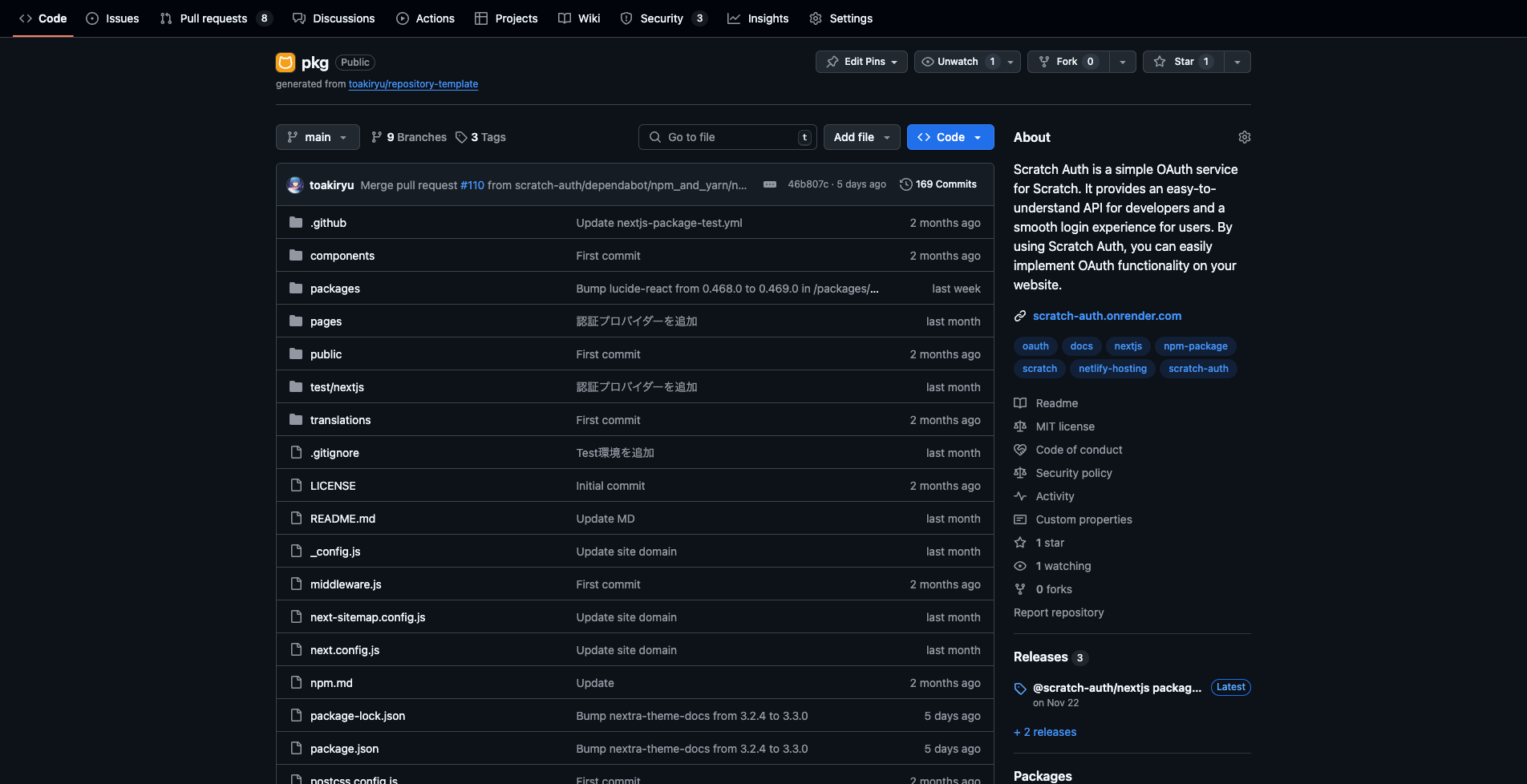1527x784 pixels.
Task: Click the pkg repository avatar icon
Action: click(286, 62)
